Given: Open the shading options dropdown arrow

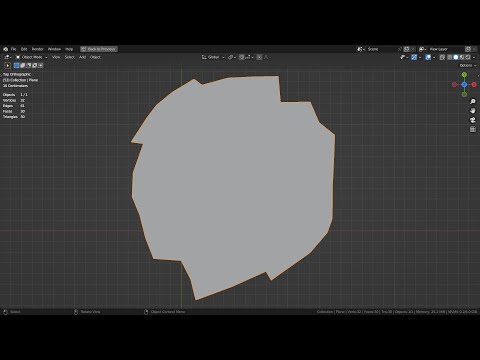Looking at the screenshot, I should click(x=474, y=57).
